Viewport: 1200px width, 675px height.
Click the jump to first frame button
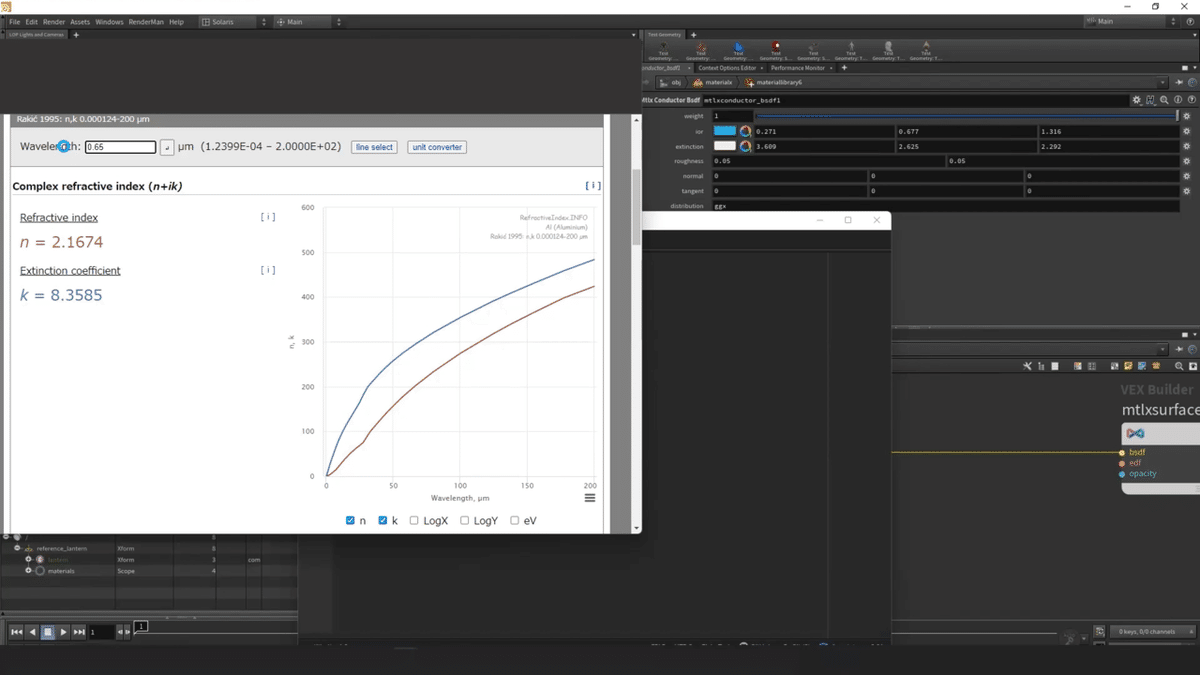point(16,632)
